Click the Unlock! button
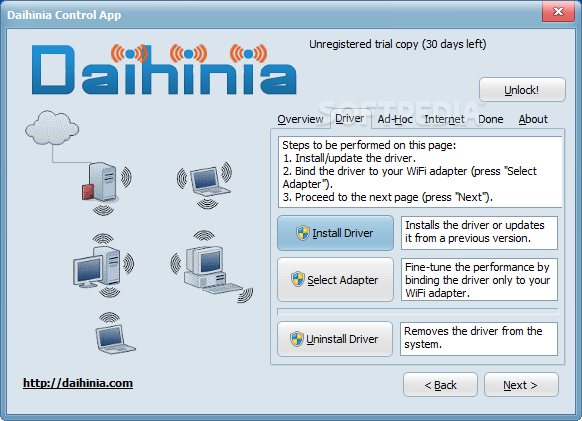 [x=522, y=90]
